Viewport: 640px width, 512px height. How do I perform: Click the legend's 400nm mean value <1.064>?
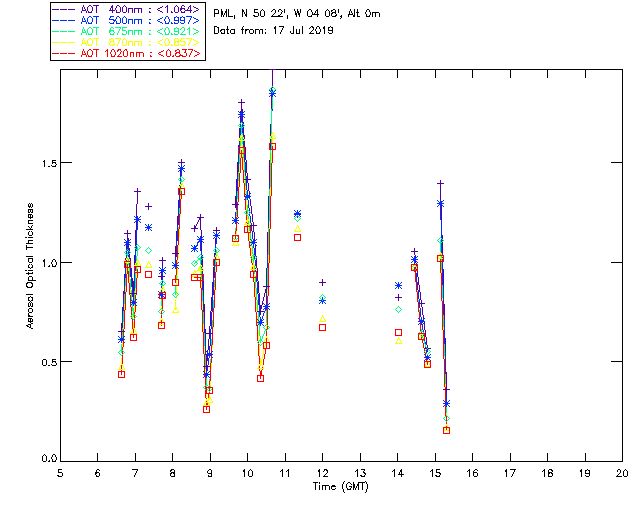[178, 9]
